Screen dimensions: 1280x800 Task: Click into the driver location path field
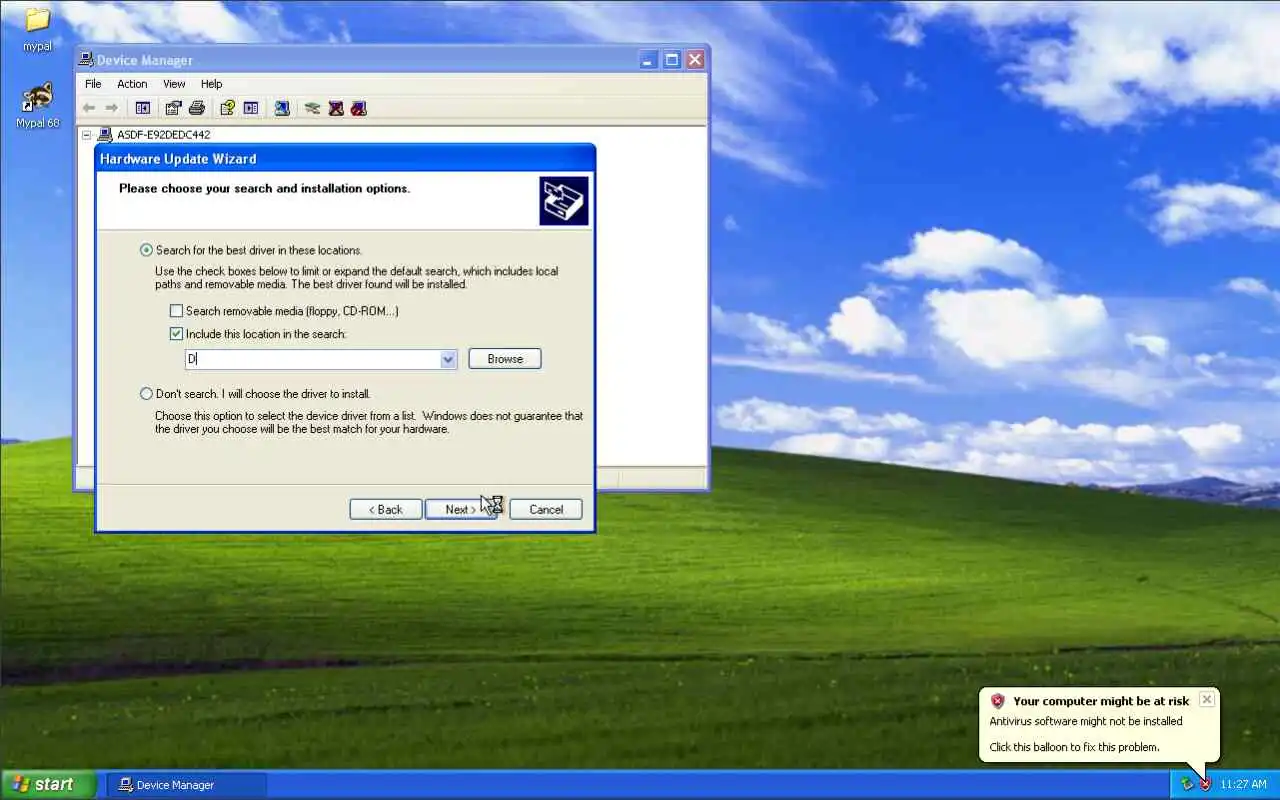312,359
